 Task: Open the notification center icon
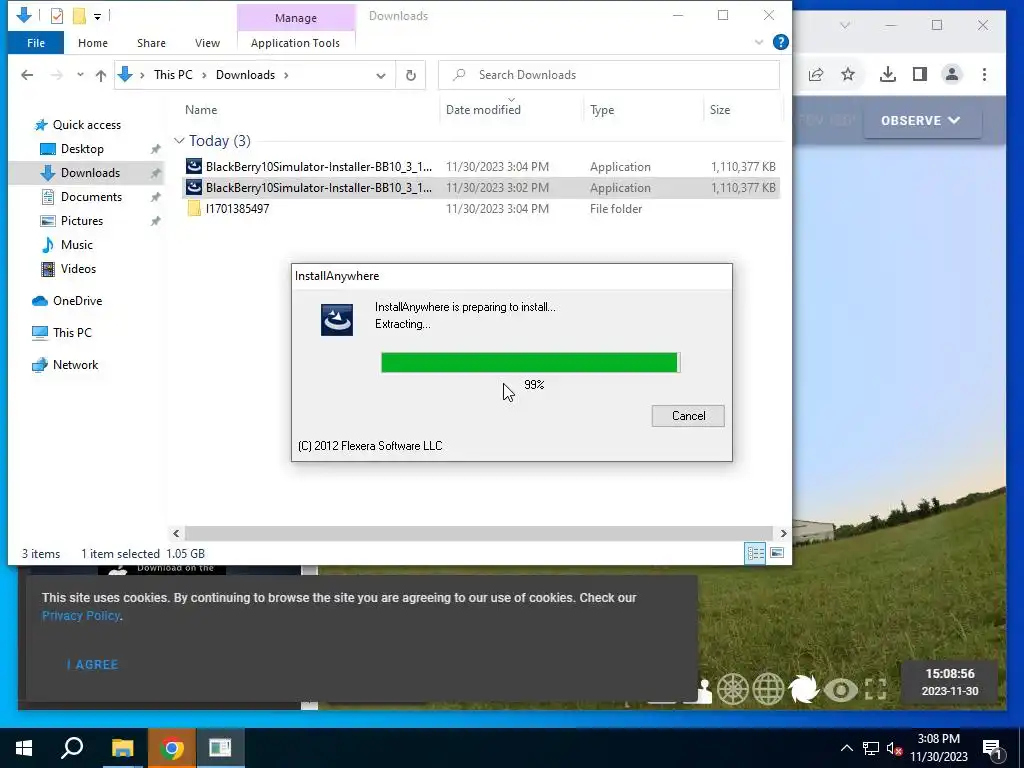[992, 748]
